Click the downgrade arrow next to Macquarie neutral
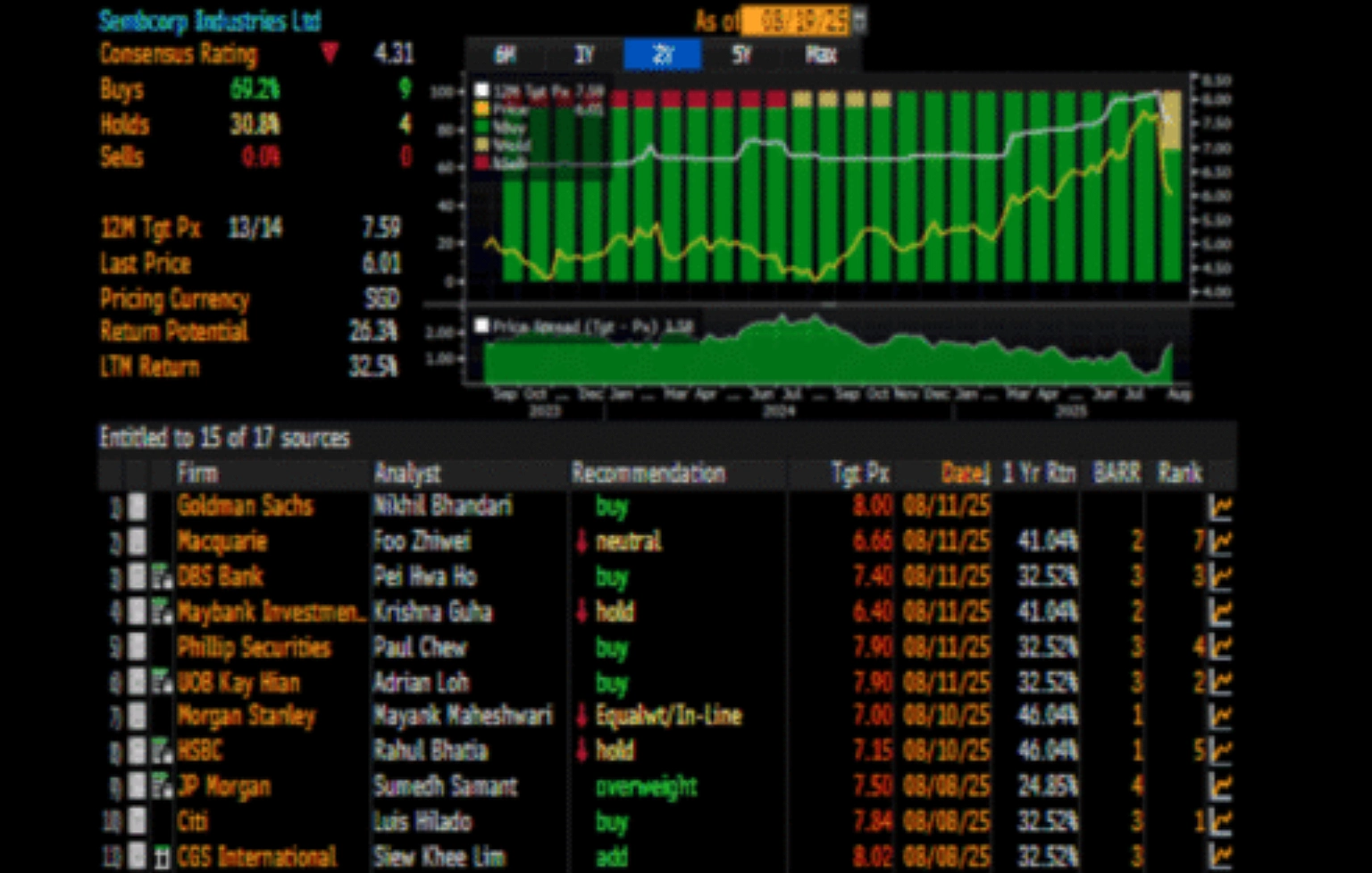The width and height of the screenshot is (1372, 873). (581, 541)
